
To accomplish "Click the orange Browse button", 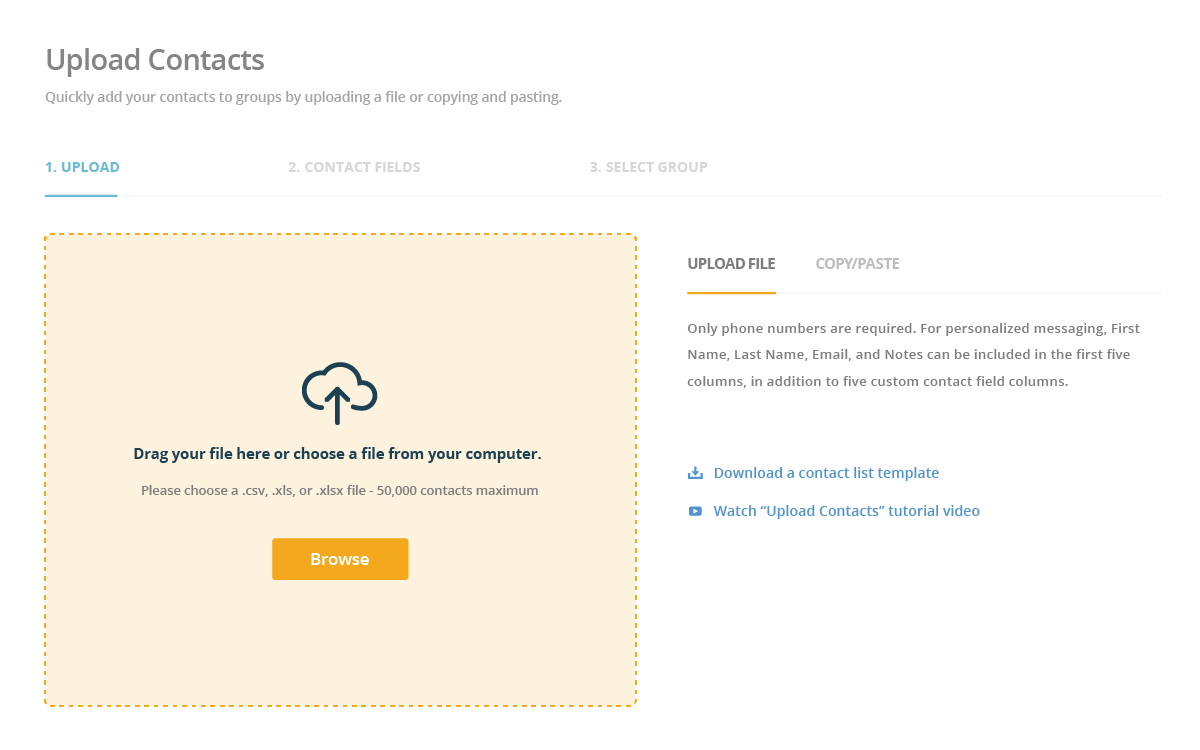I will (x=340, y=559).
